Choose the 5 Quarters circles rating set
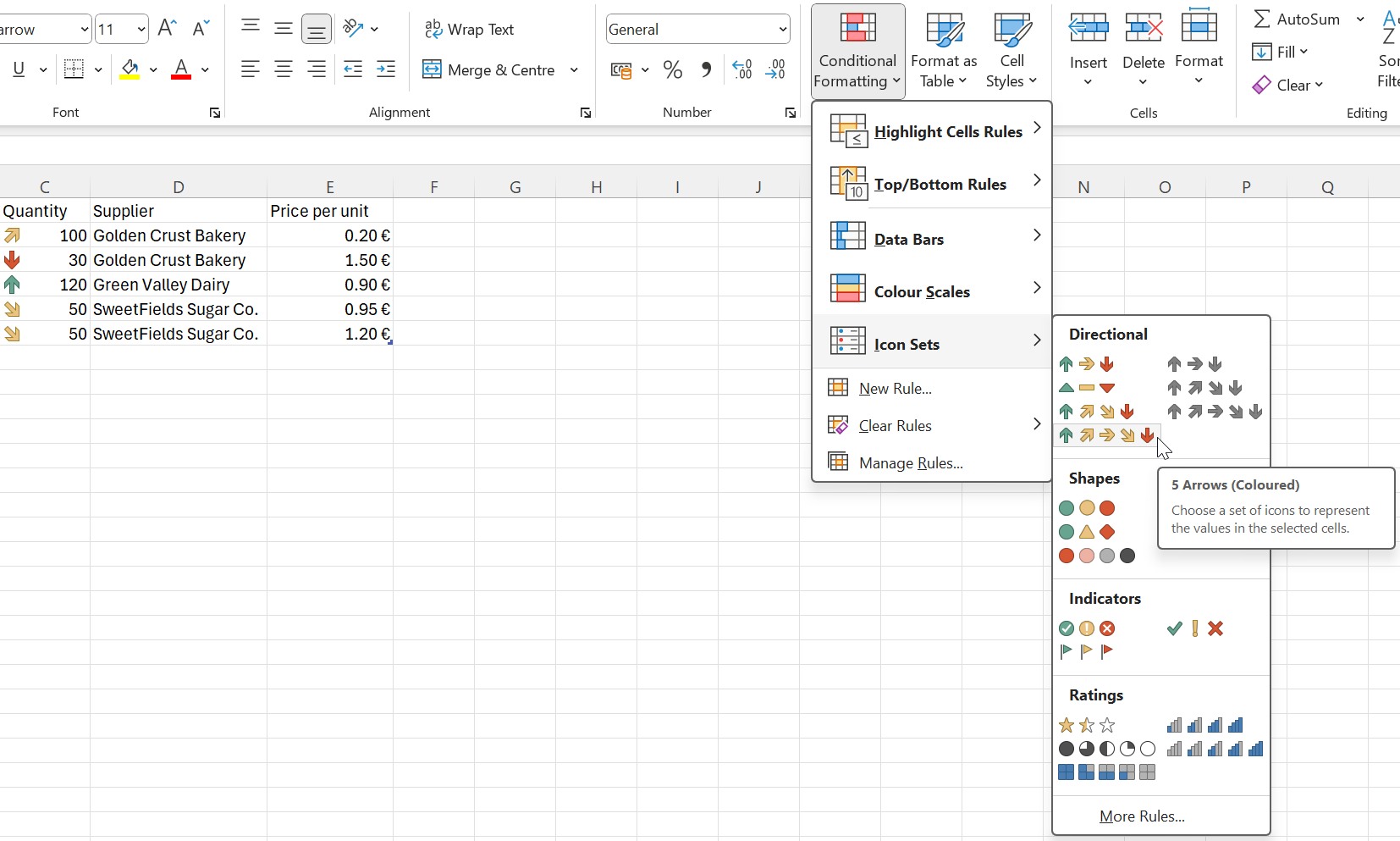Screen dimensions: 1400x841 1106,749
